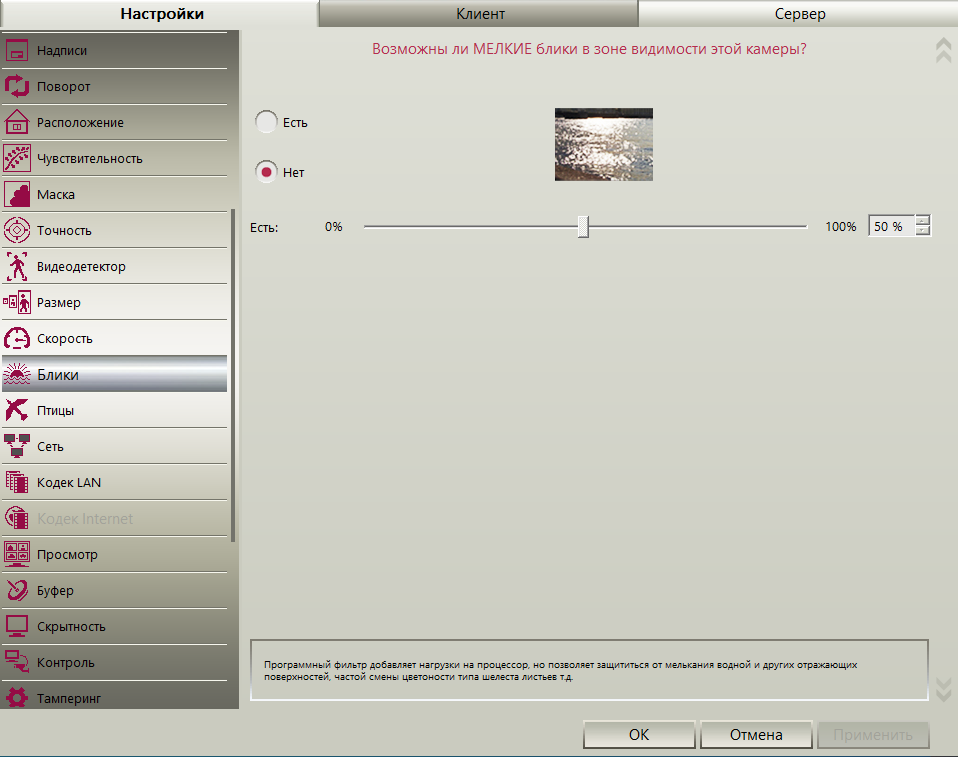Select the Буфер satellite dish icon
958x757 pixels.
(16, 591)
